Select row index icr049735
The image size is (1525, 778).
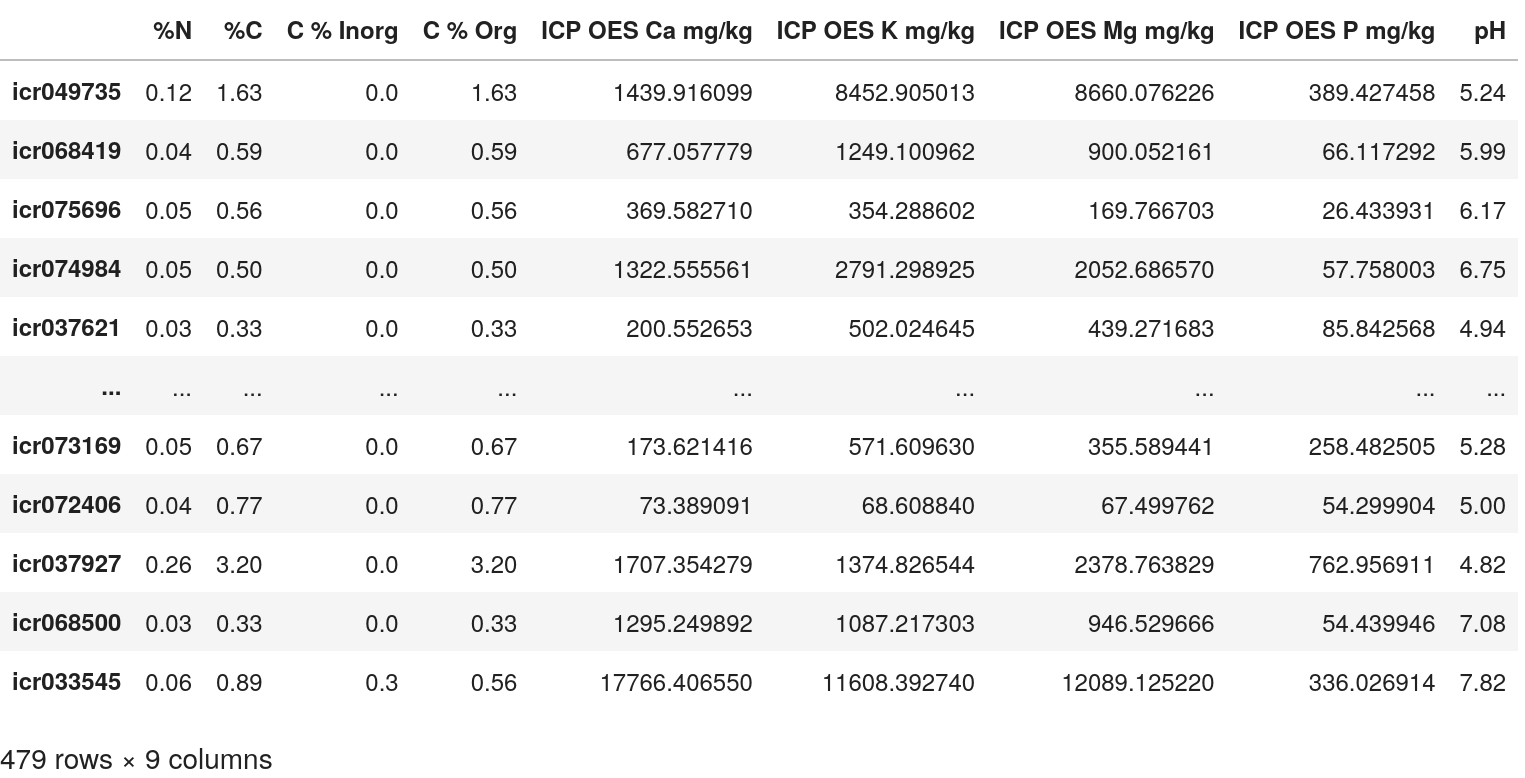[66, 92]
